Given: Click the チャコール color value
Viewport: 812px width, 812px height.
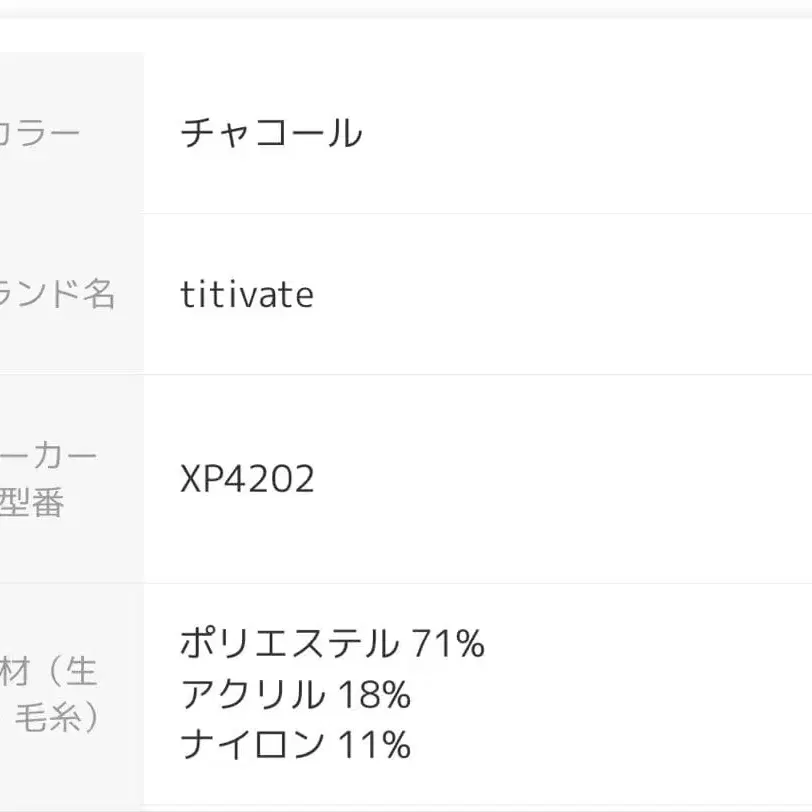Looking at the screenshot, I should 270,133.
